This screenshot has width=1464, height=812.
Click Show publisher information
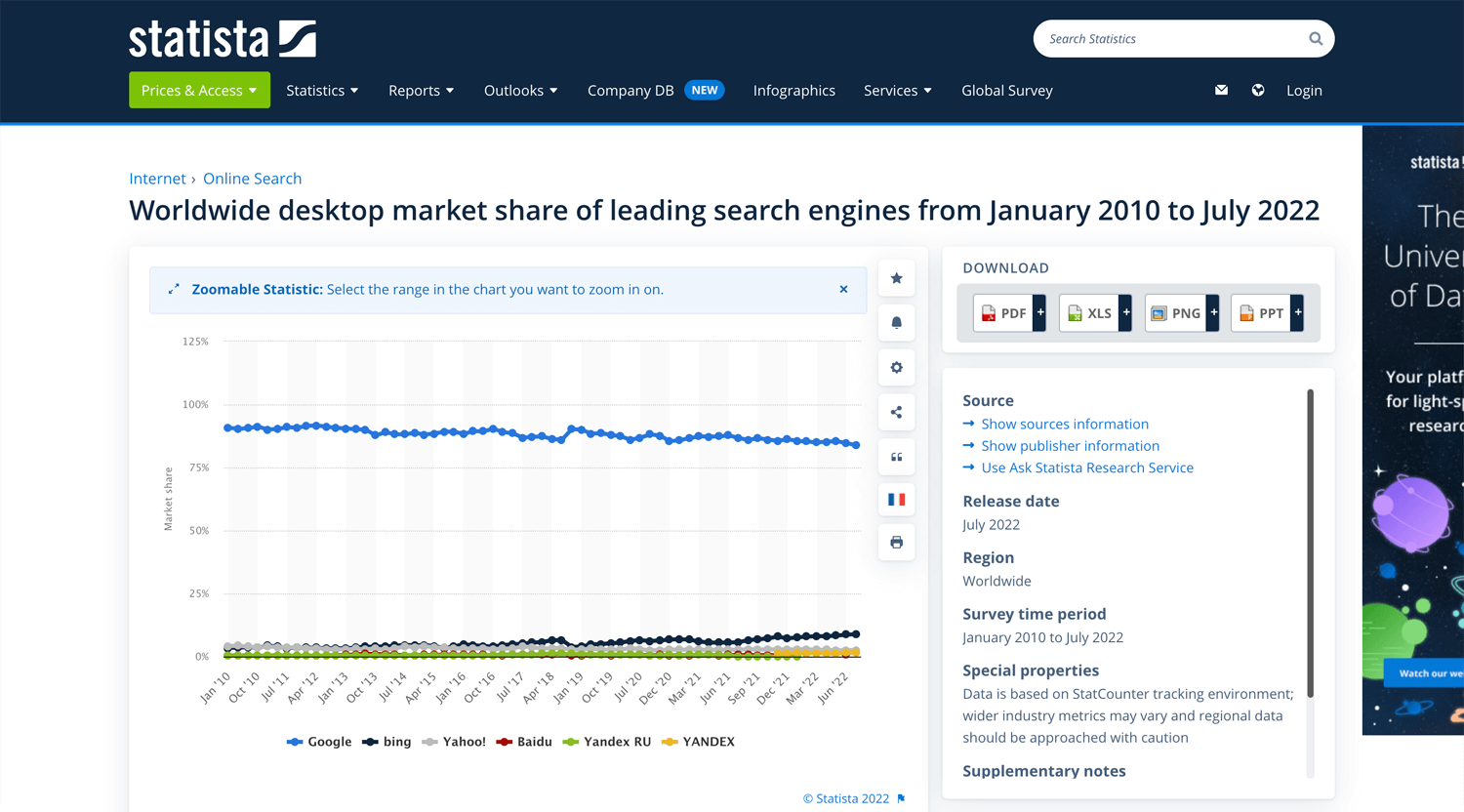(x=1070, y=446)
